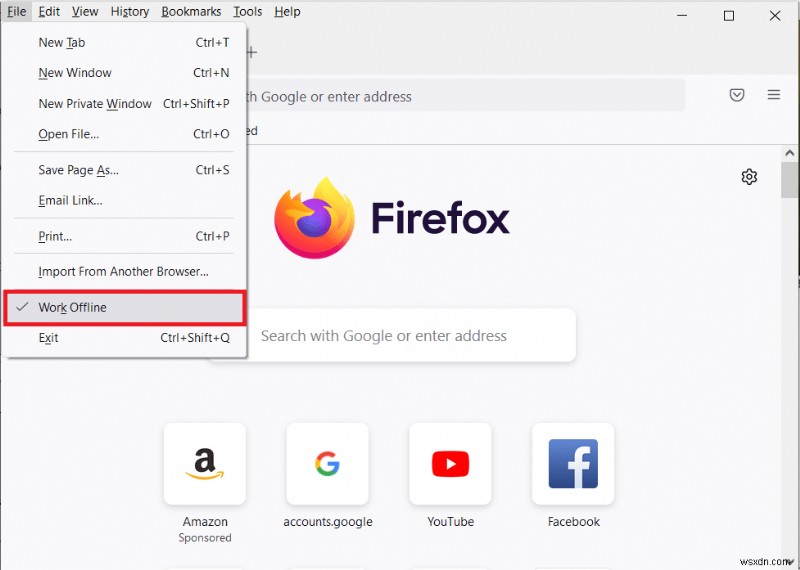Image resolution: width=800 pixels, height=570 pixels.
Task: Click the scrollbar down arrow
Action: tap(790, 562)
